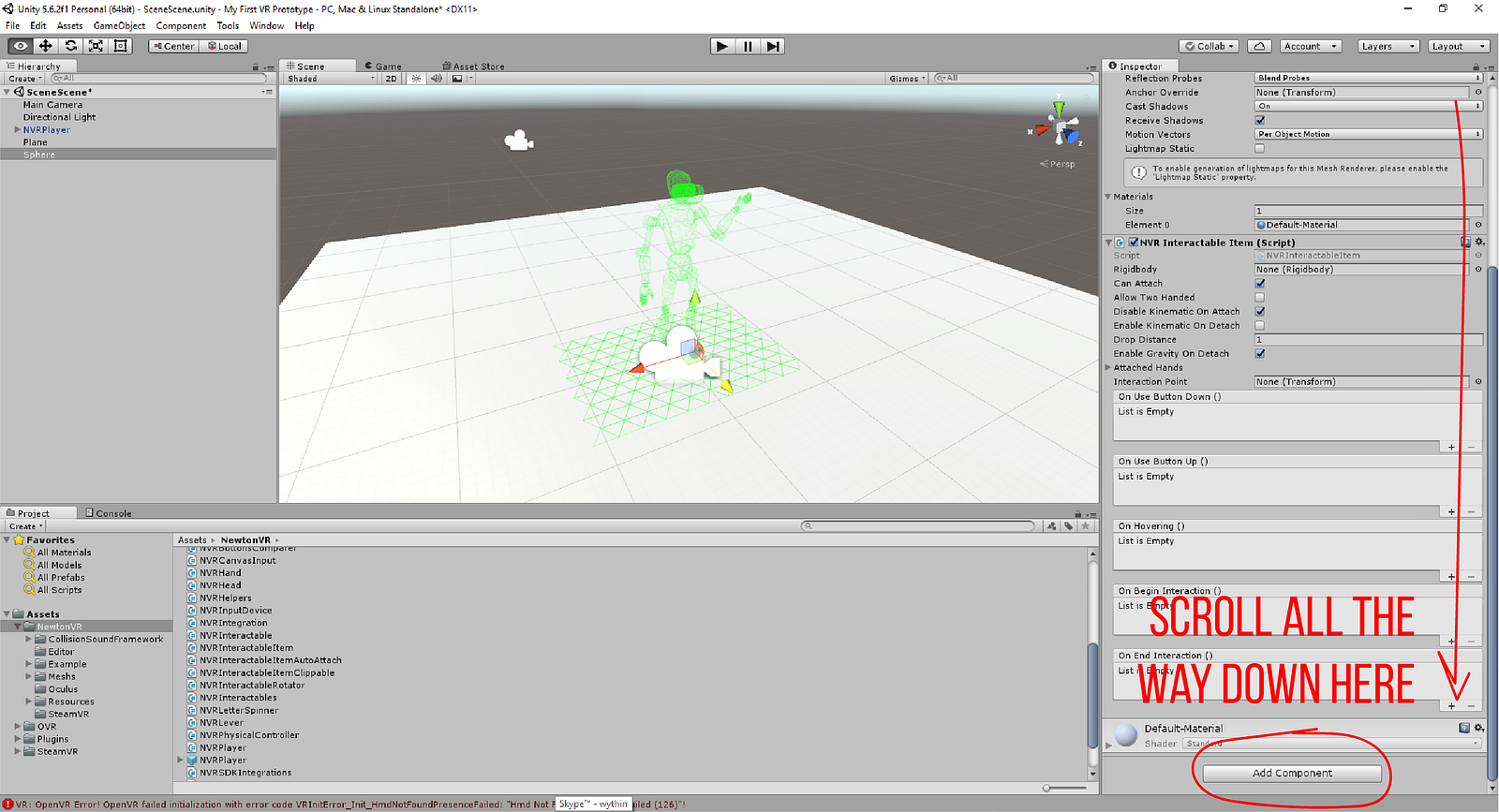Toggle Enable Gravity On Detach checkbox
This screenshot has height=812, width=1499.
(1260, 354)
